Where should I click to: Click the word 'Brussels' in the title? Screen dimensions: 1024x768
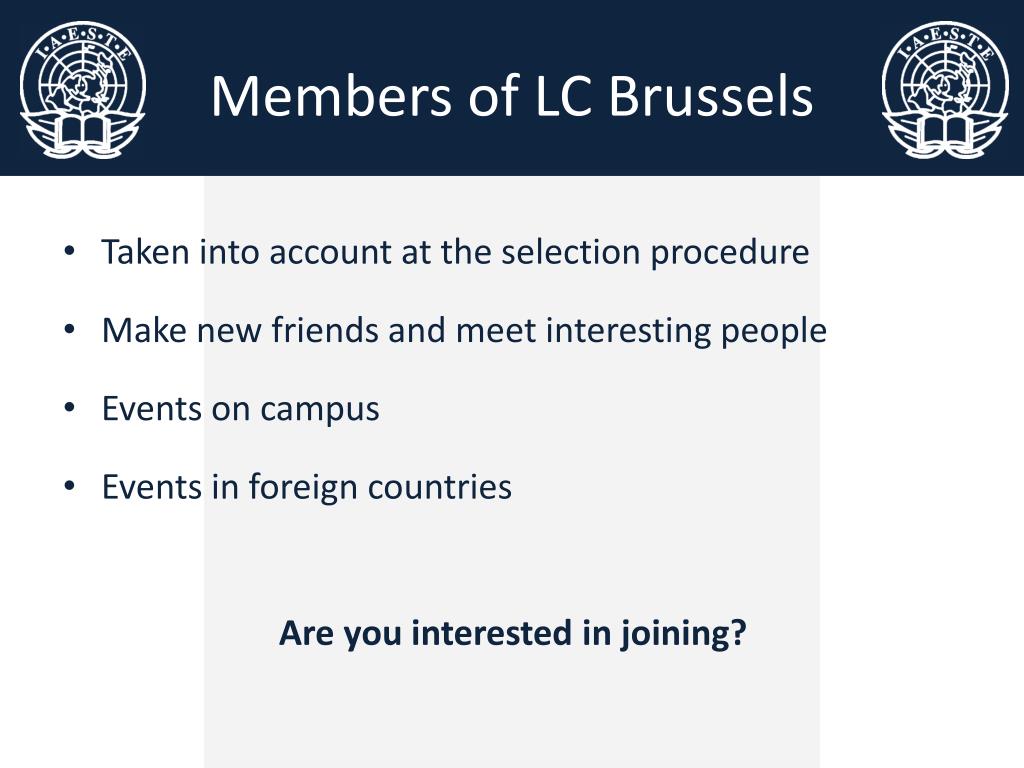[x=711, y=96]
